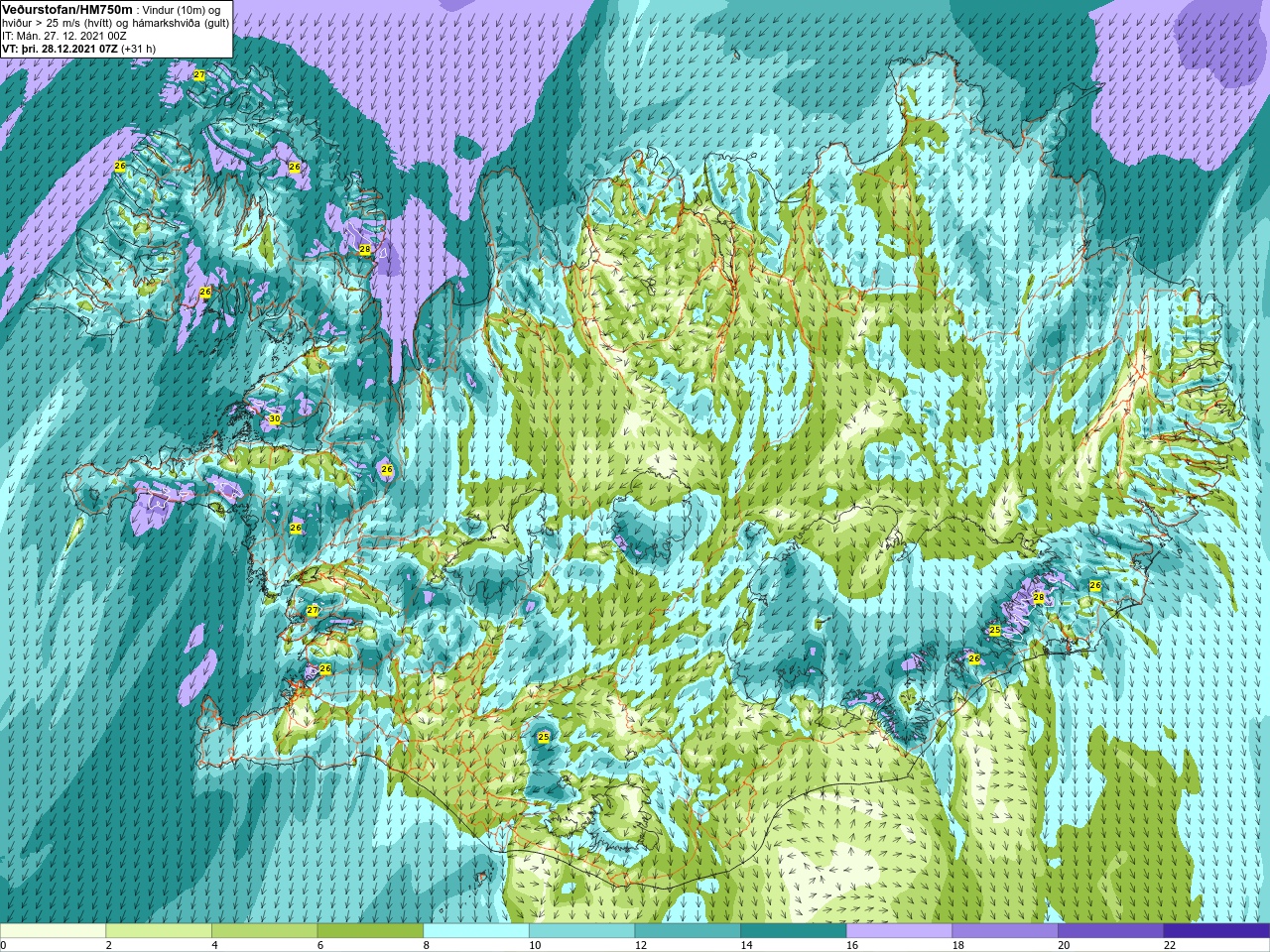Viewport: 1270px width, 952px height.
Task: Click the legend scale label "18"
Action: [957, 945]
